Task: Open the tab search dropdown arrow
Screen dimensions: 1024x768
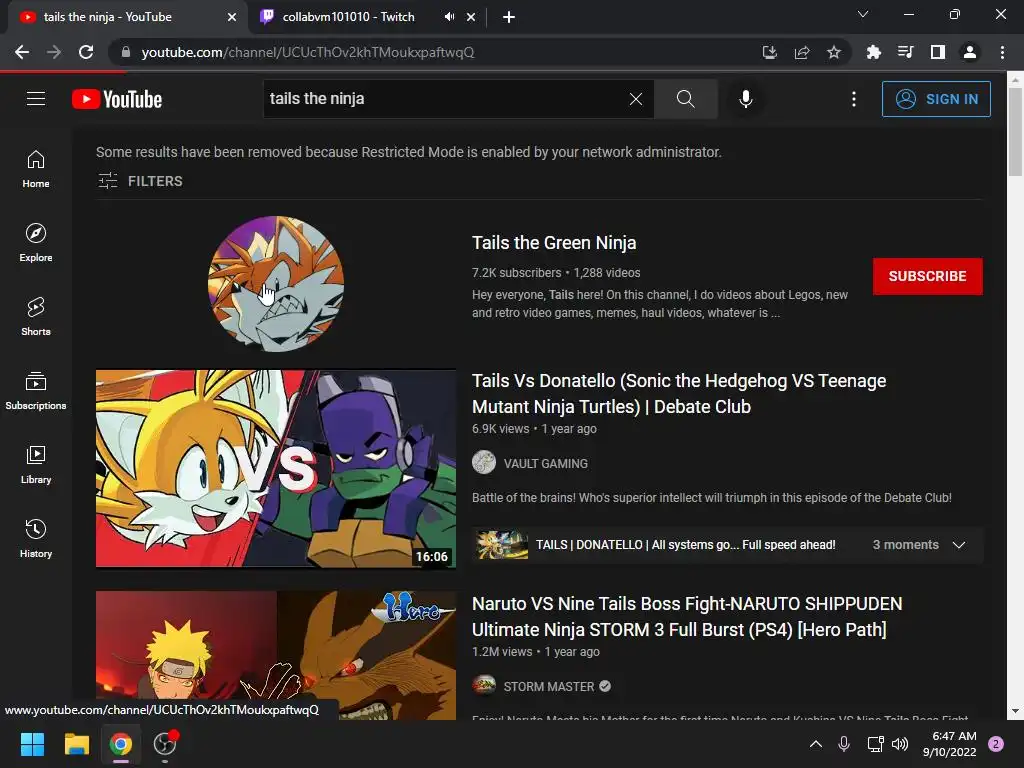Action: click(x=863, y=14)
